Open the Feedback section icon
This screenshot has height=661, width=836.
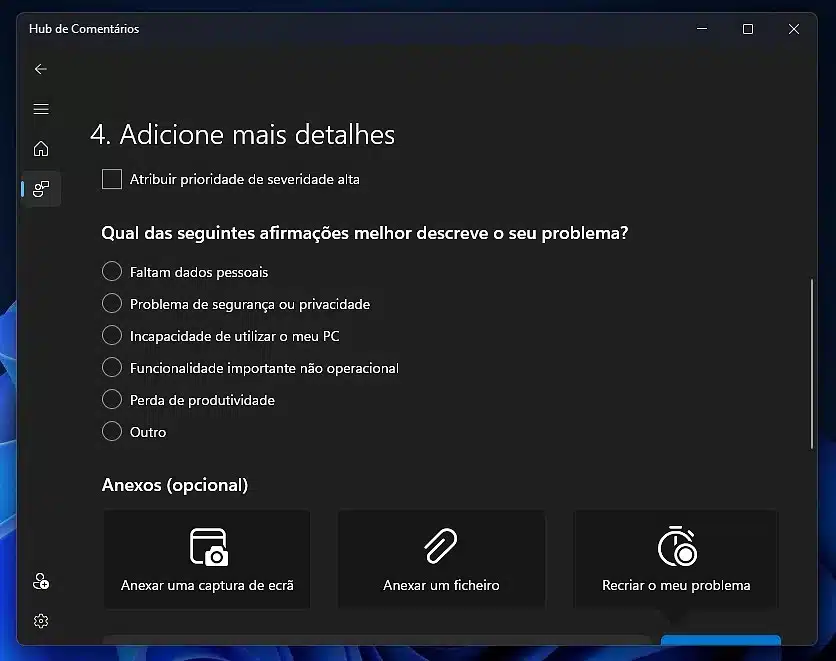pyautogui.click(x=41, y=189)
